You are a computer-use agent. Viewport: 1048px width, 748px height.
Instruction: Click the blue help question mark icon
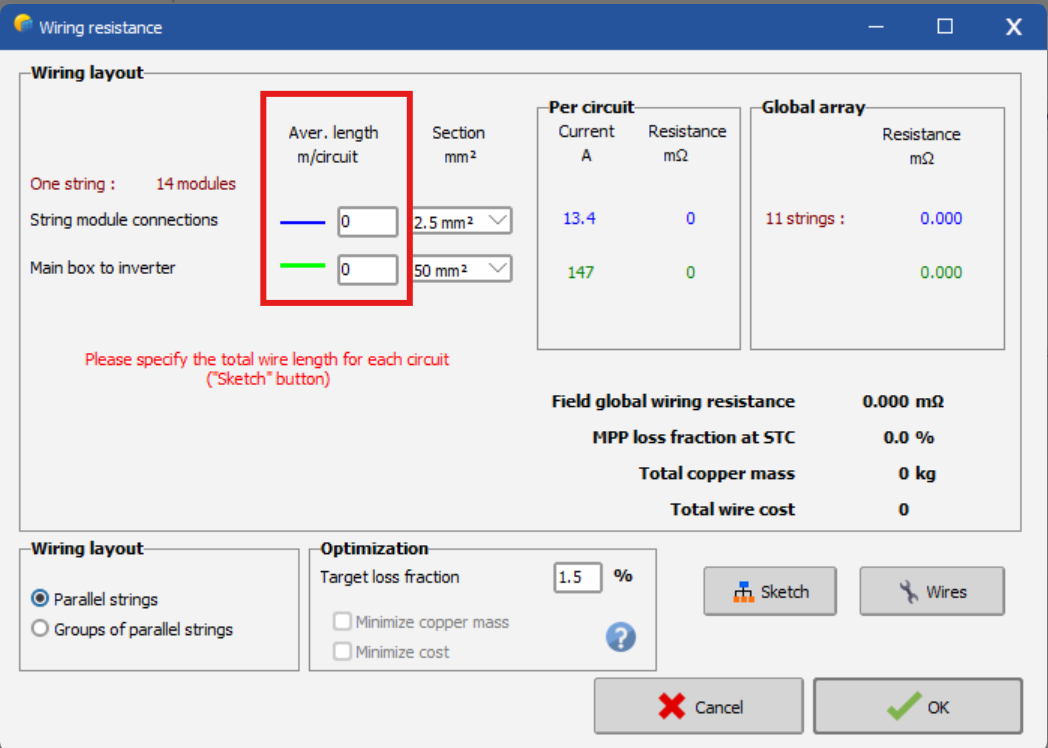621,637
